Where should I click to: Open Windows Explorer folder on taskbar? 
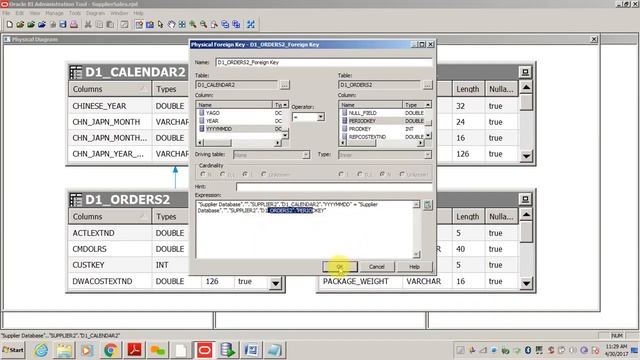pos(64,350)
